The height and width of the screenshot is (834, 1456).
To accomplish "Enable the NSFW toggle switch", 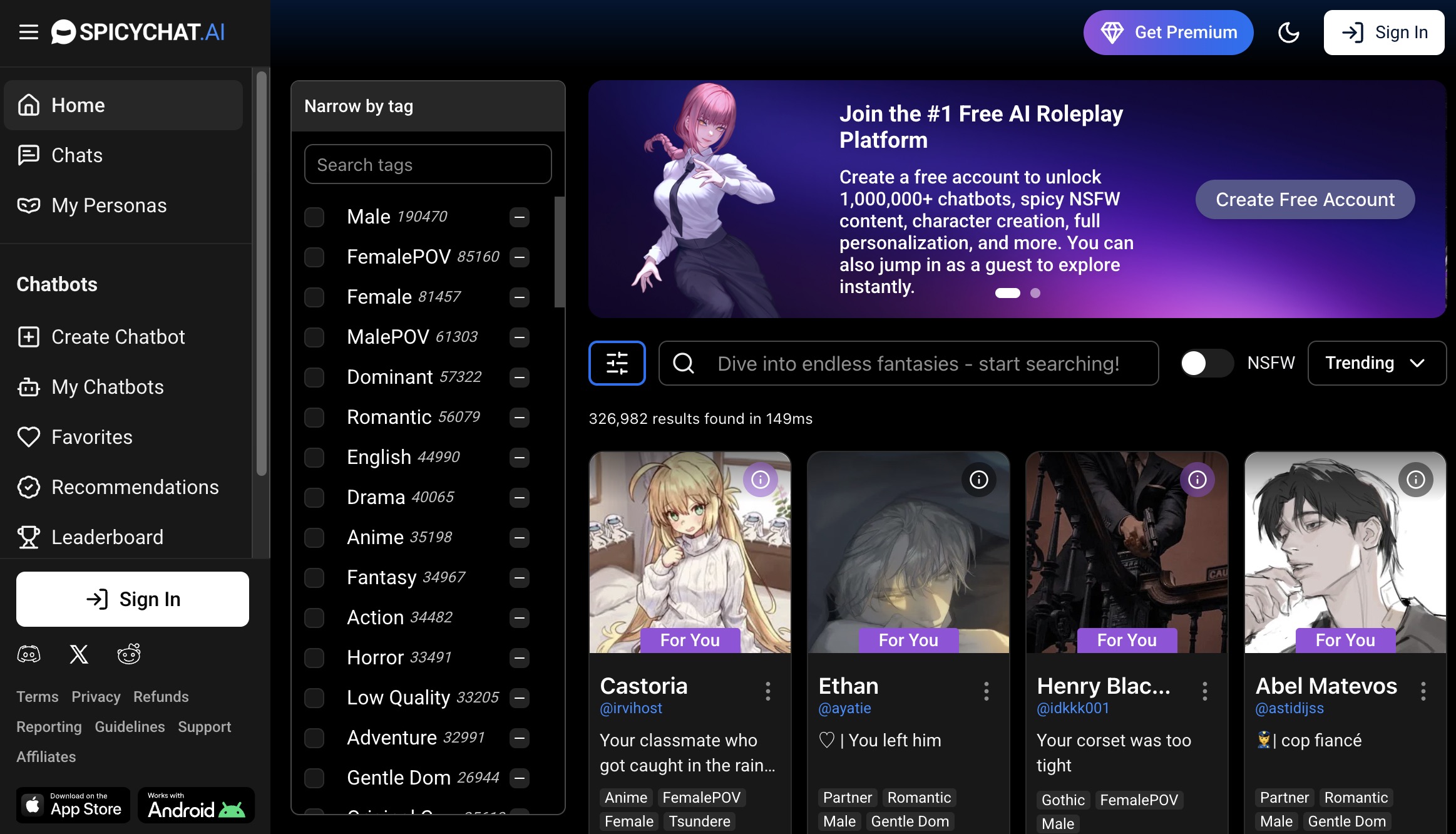I will tap(1206, 363).
